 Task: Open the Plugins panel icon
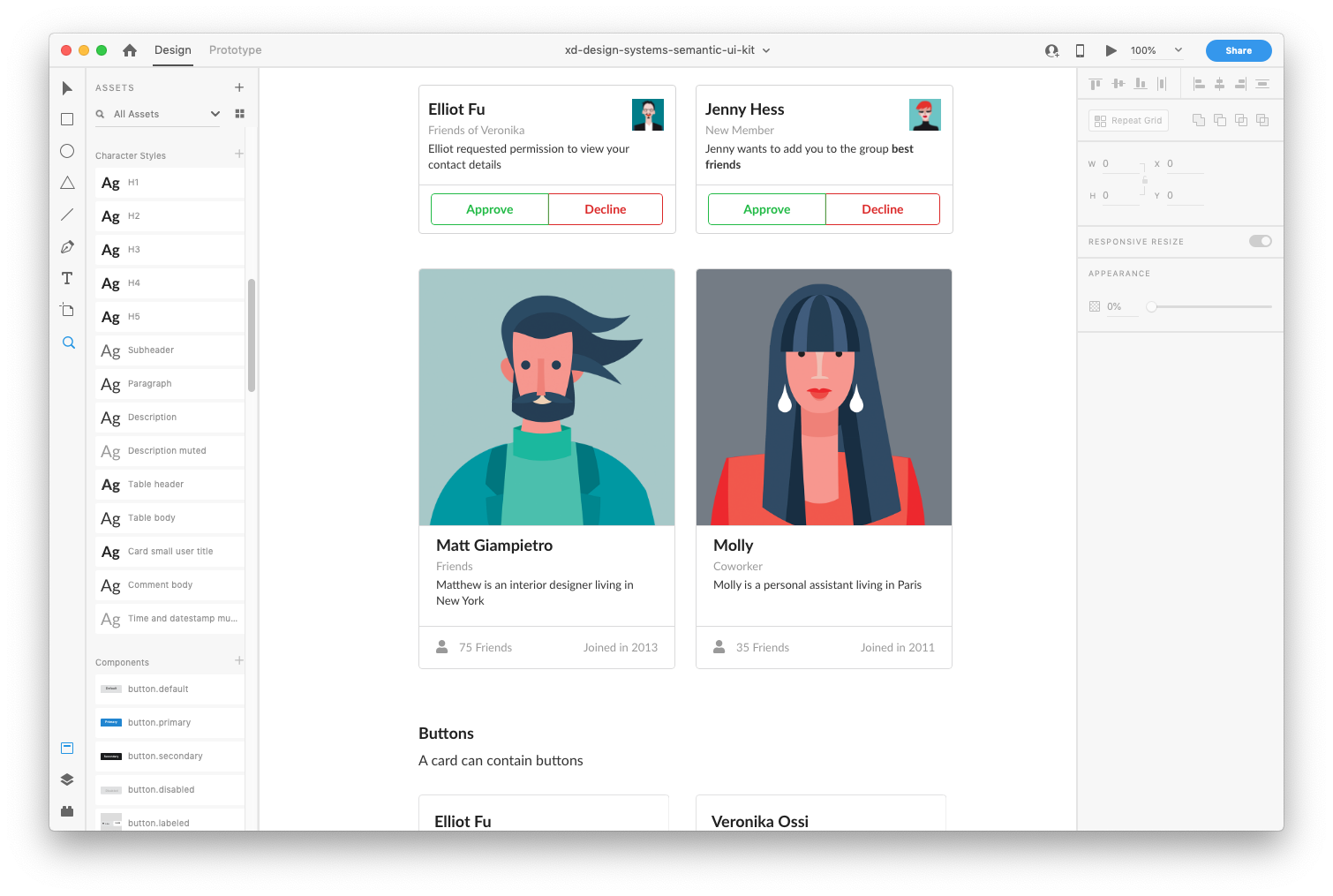(67, 811)
